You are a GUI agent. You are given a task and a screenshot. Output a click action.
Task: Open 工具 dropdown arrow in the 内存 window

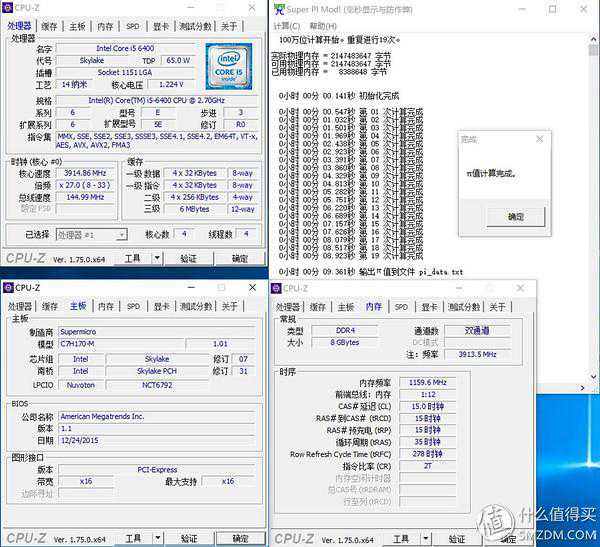[426, 538]
